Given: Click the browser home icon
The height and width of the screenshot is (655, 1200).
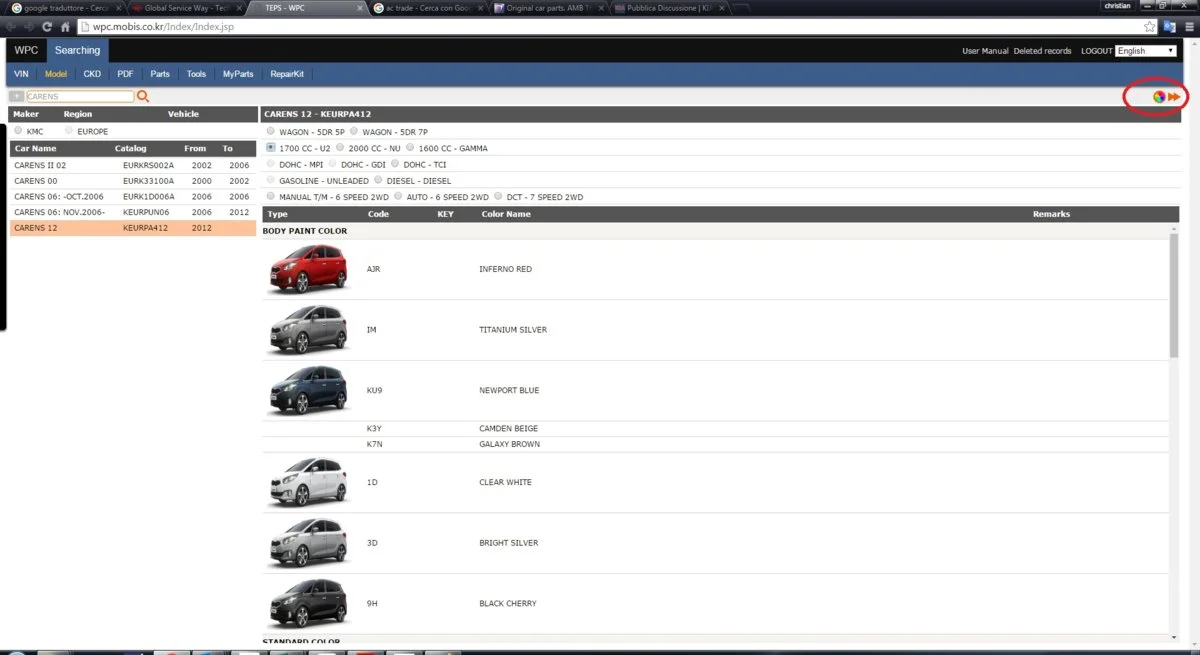Looking at the screenshot, I should [x=66, y=26].
